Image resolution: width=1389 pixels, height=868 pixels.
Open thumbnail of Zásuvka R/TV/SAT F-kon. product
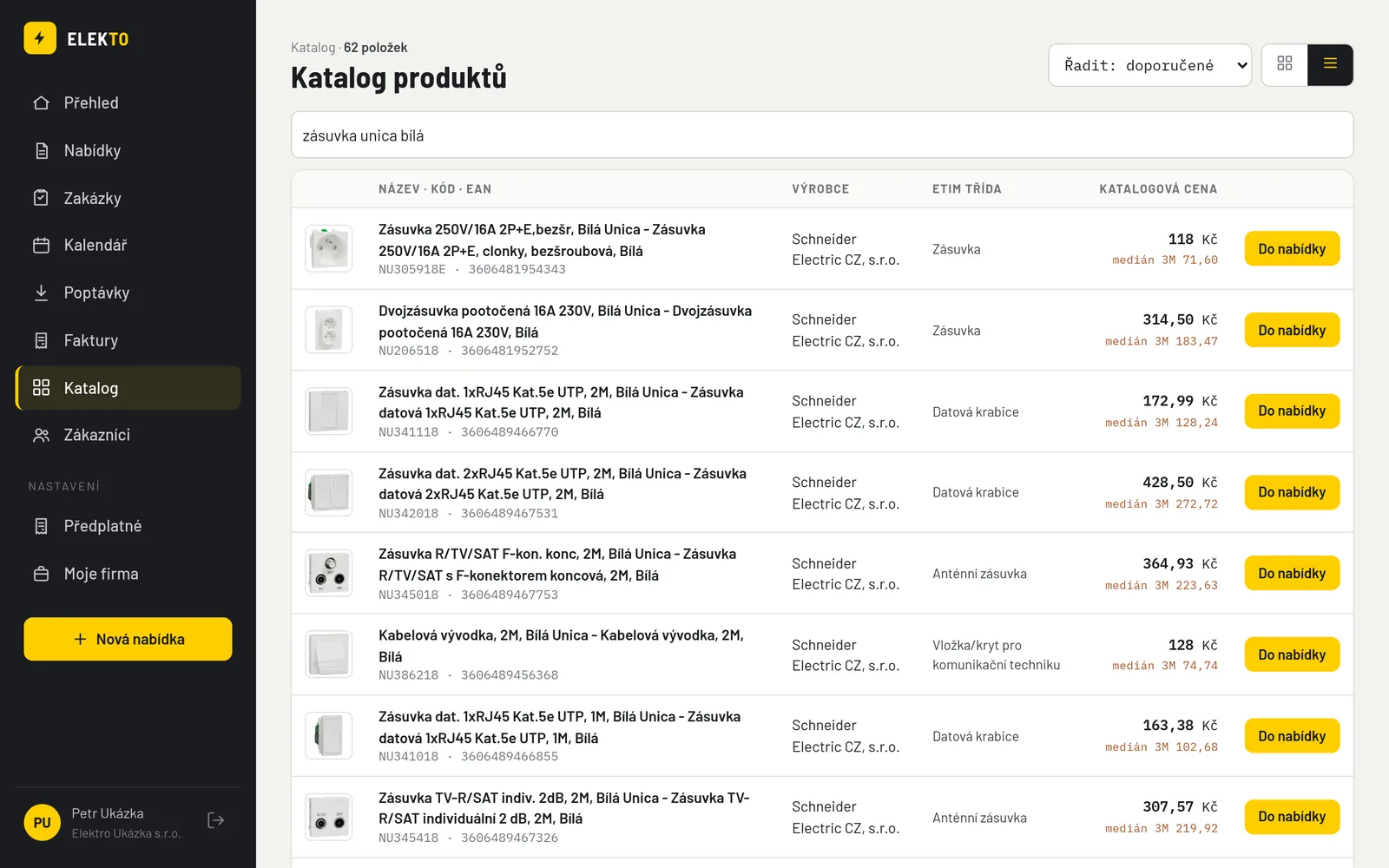329,573
